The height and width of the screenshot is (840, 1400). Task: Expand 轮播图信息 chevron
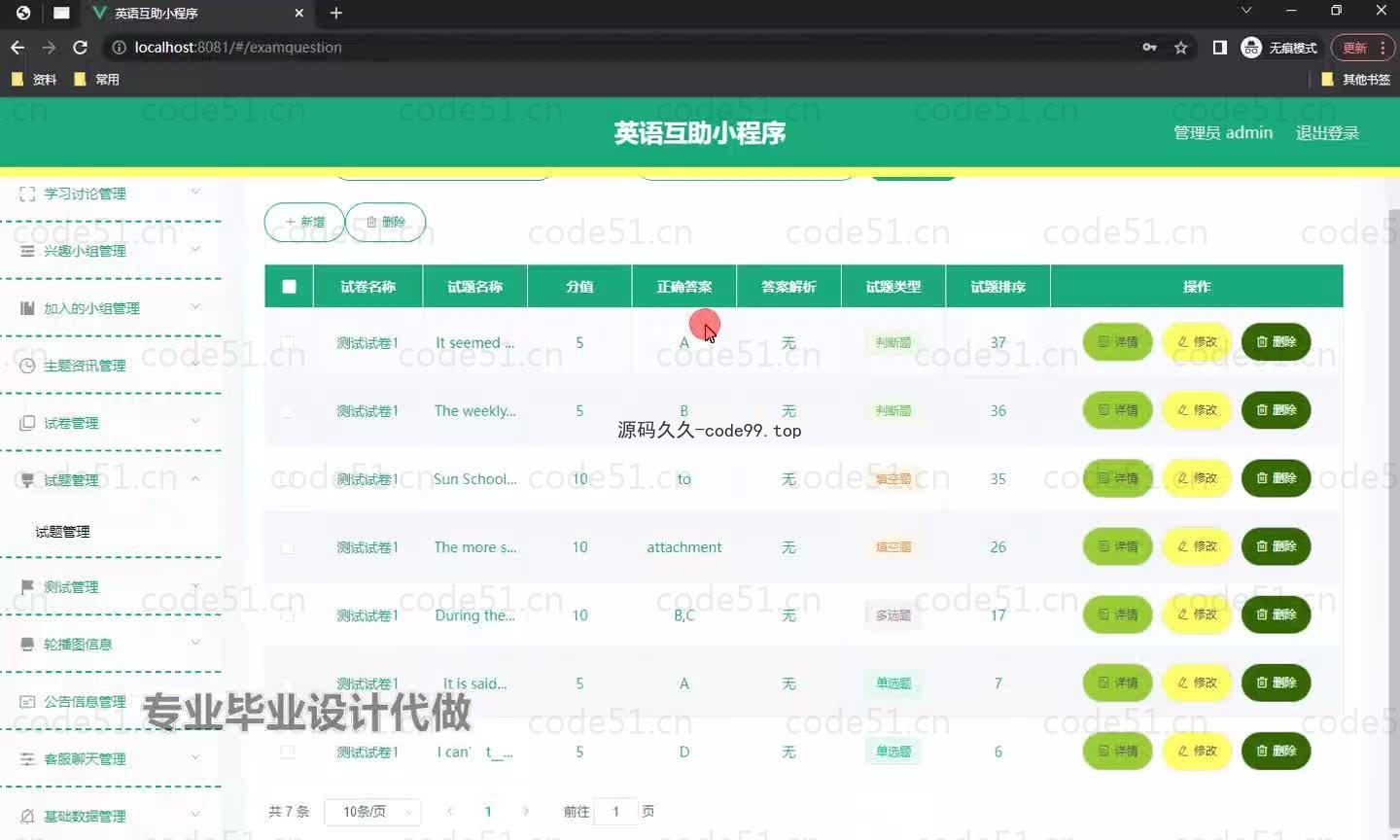coord(195,643)
